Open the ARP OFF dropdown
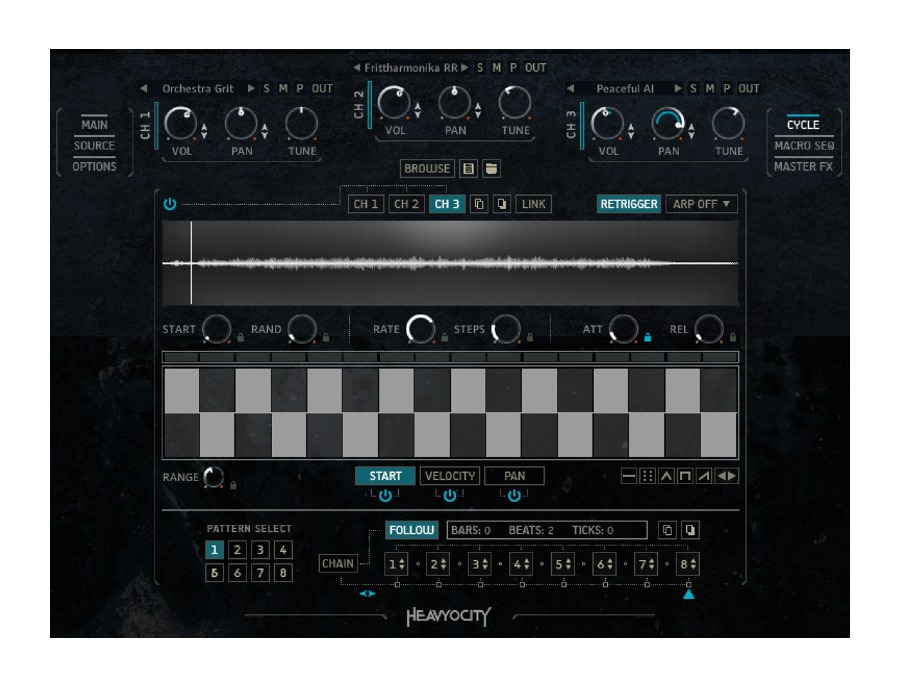This screenshot has width=900, height=687. click(701, 204)
